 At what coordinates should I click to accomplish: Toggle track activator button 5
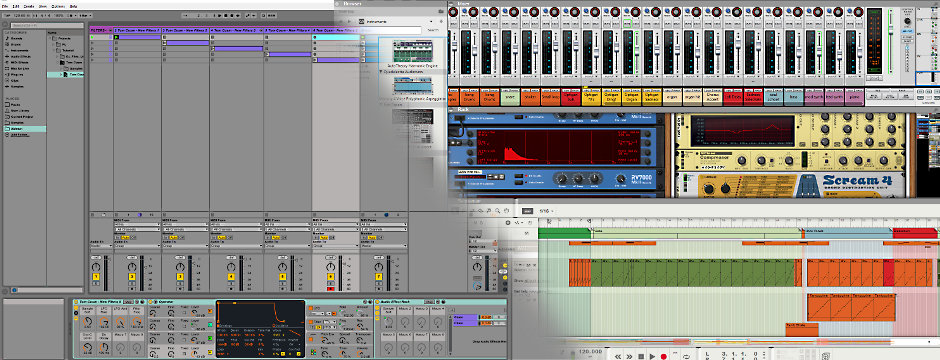(283, 277)
